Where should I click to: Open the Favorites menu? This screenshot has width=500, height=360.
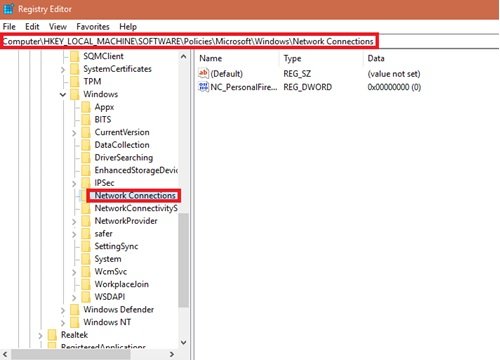click(x=93, y=27)
